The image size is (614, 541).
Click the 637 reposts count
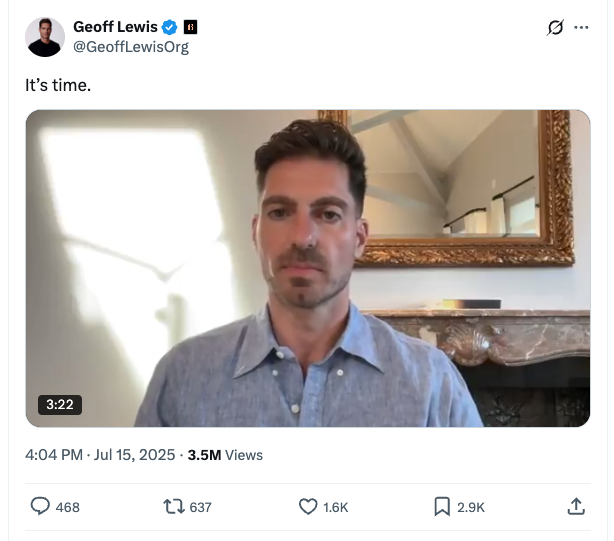click(200, 508)
